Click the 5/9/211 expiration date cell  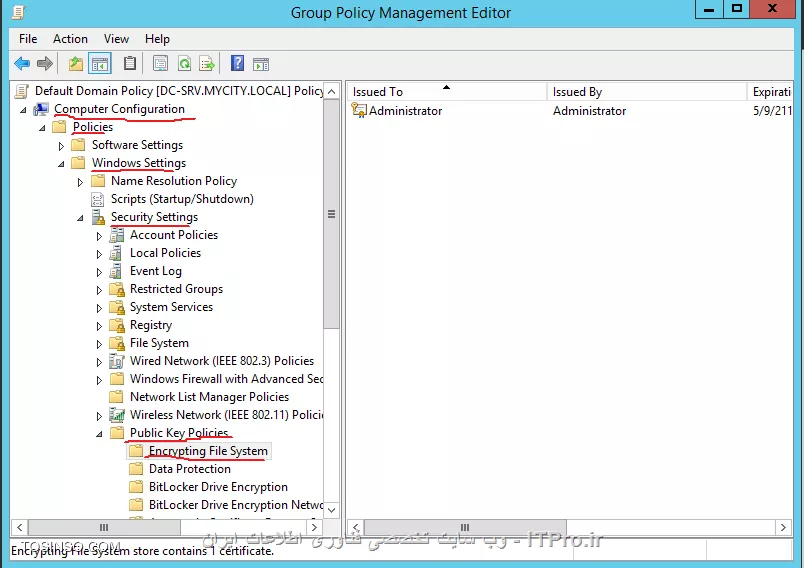click(x=772, y=111)
